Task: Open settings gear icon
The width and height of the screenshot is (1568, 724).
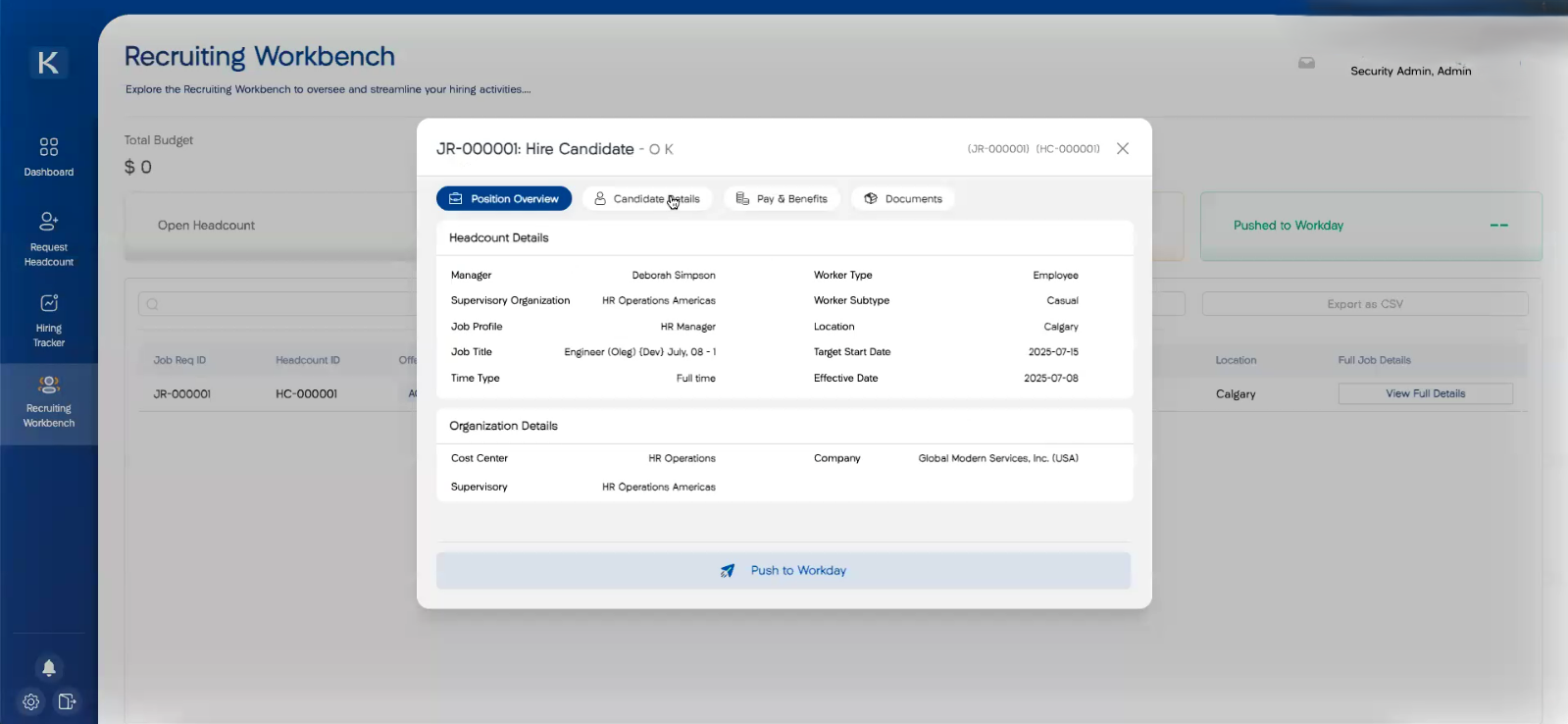Action: tap(31, 701)
